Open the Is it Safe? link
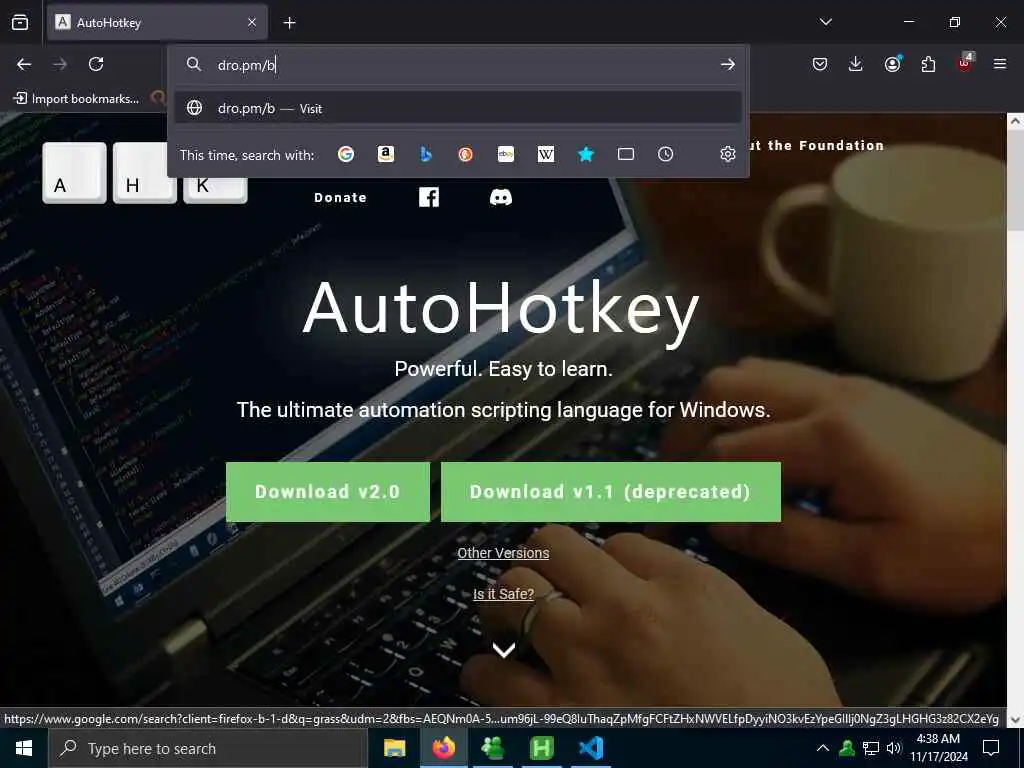This screenshot has width=1024, height=768. pyautogui.click(x=503, y=594)
